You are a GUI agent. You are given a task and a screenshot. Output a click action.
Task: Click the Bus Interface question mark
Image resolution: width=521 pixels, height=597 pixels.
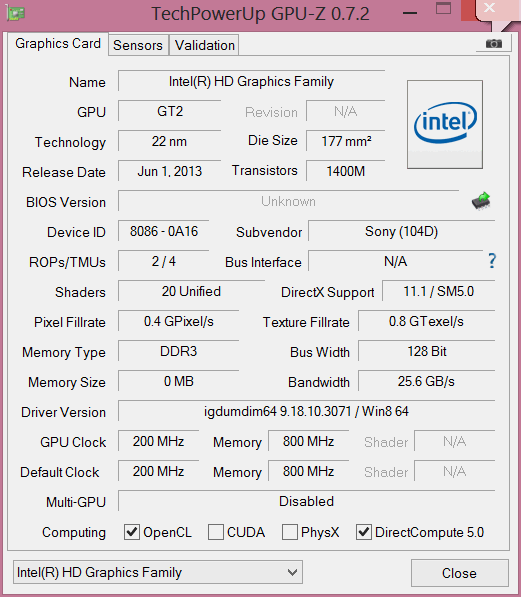pyautogui.click(x=492, y=261)
